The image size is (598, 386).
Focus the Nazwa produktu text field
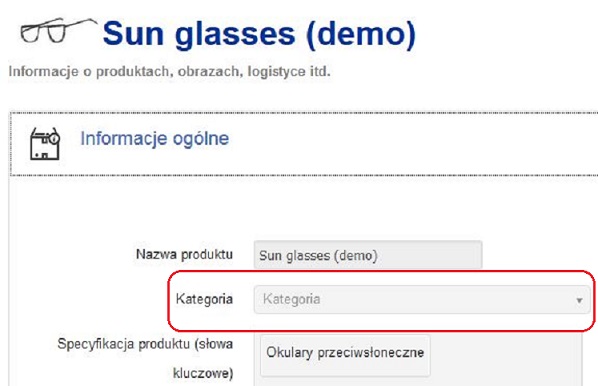tap(368, 255)
